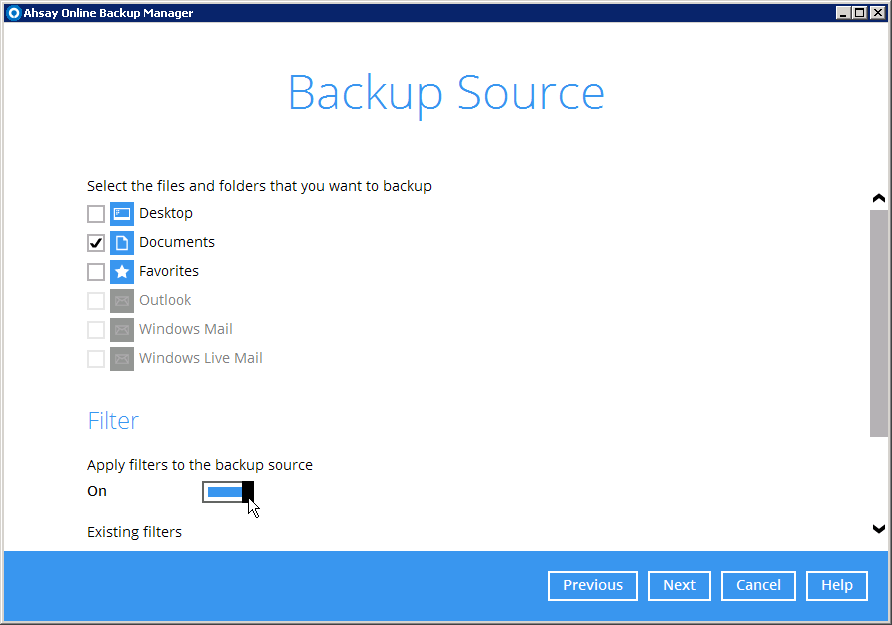Cancel the backup setup
Viewport: 892px width, 625px height.
point(758,585)
